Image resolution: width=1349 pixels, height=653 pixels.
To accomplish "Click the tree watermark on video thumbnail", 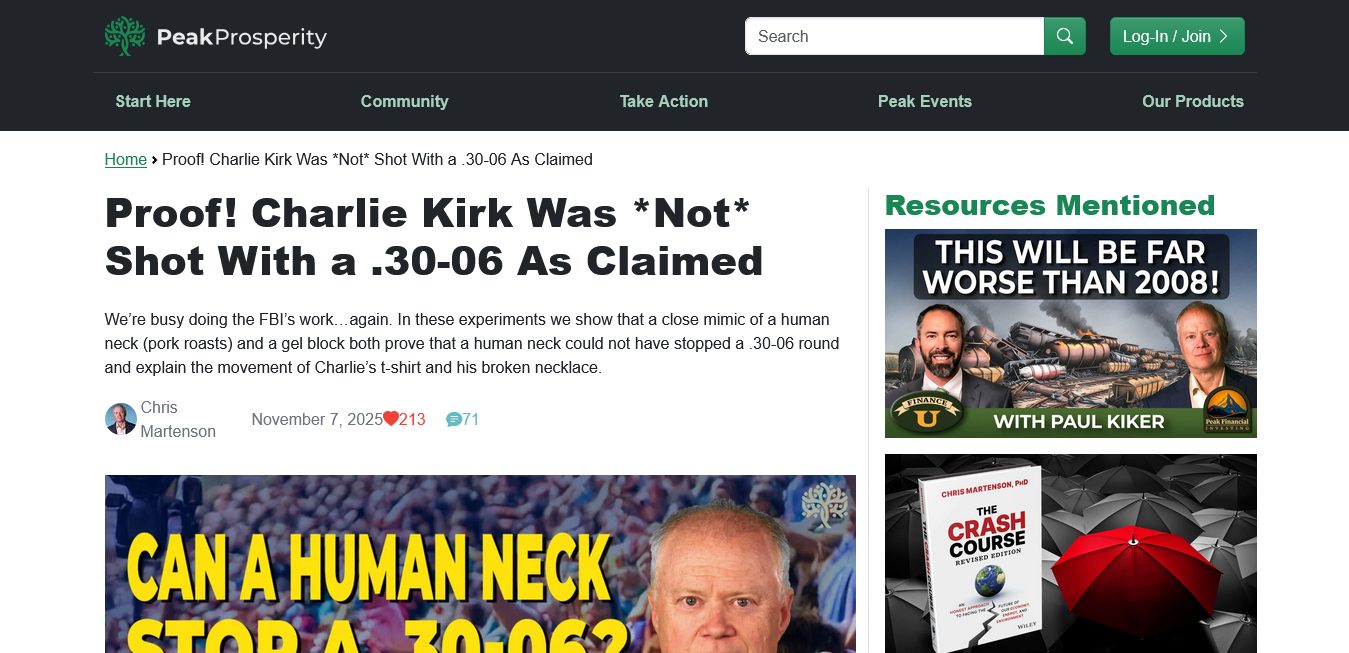I will [x=824, y=505].
